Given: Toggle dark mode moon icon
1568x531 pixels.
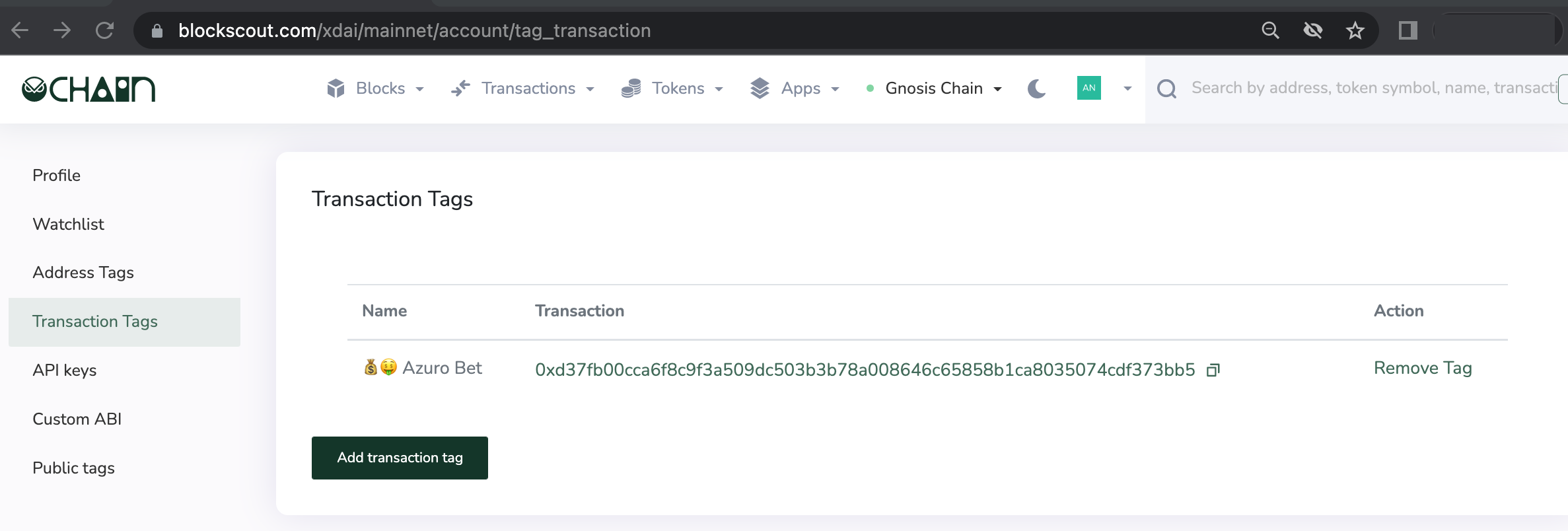Looking at the screenshot, I should coord(1037,88).
